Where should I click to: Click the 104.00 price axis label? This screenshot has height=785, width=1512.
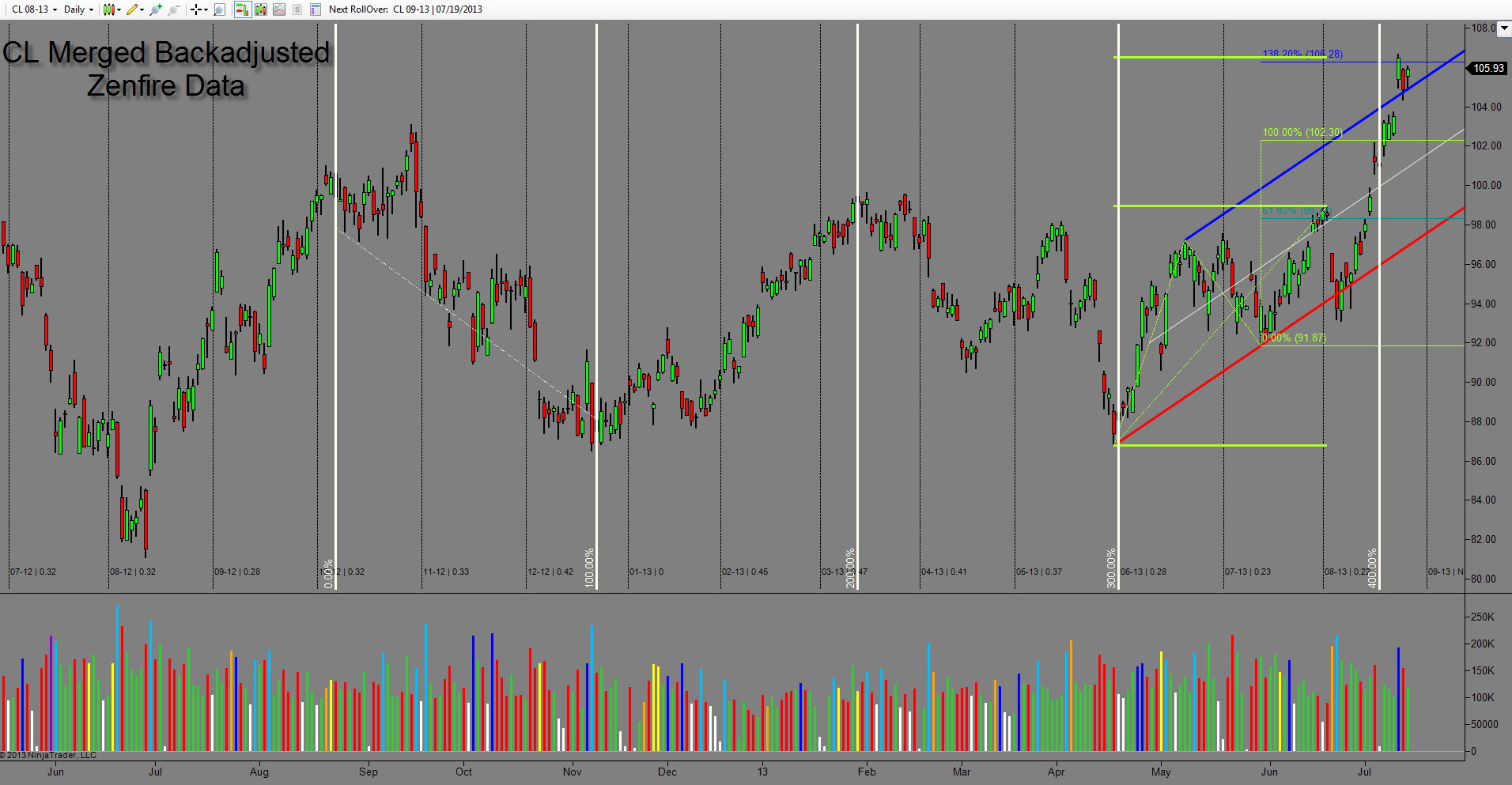tap(1485, 107)
